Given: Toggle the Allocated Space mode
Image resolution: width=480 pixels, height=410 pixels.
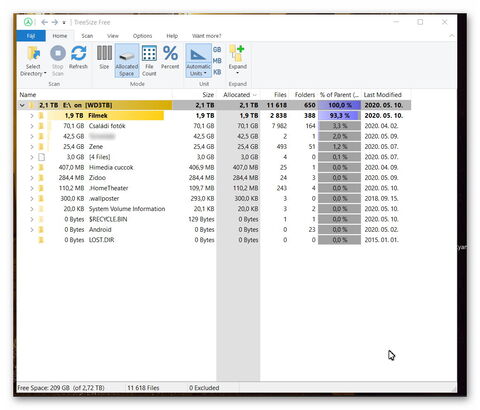Looking at the screenshot, I should [x=127, y=61].
